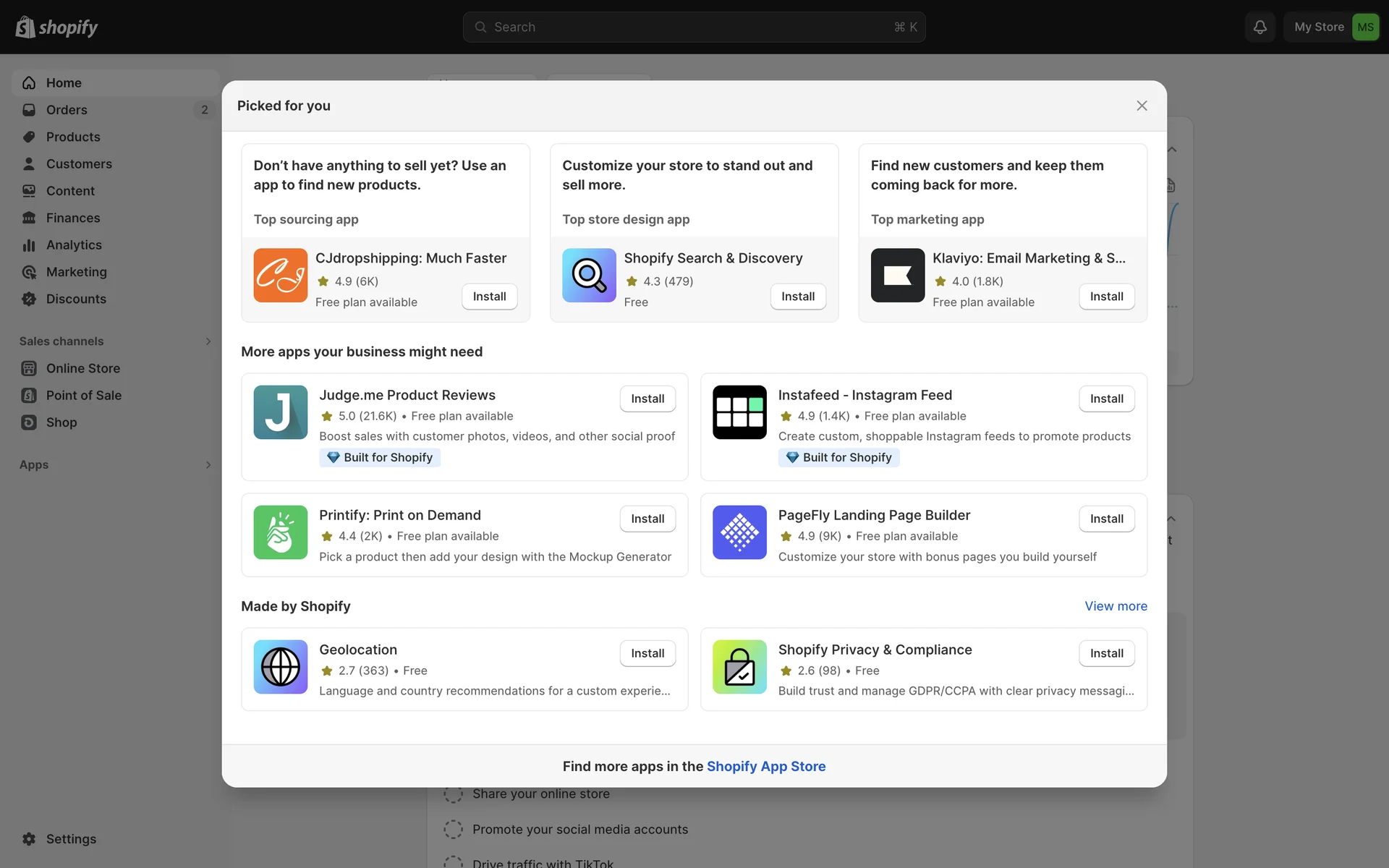Click the Klaviyo app icon
The image size is (1389, 868).
(x=897, y=276)
